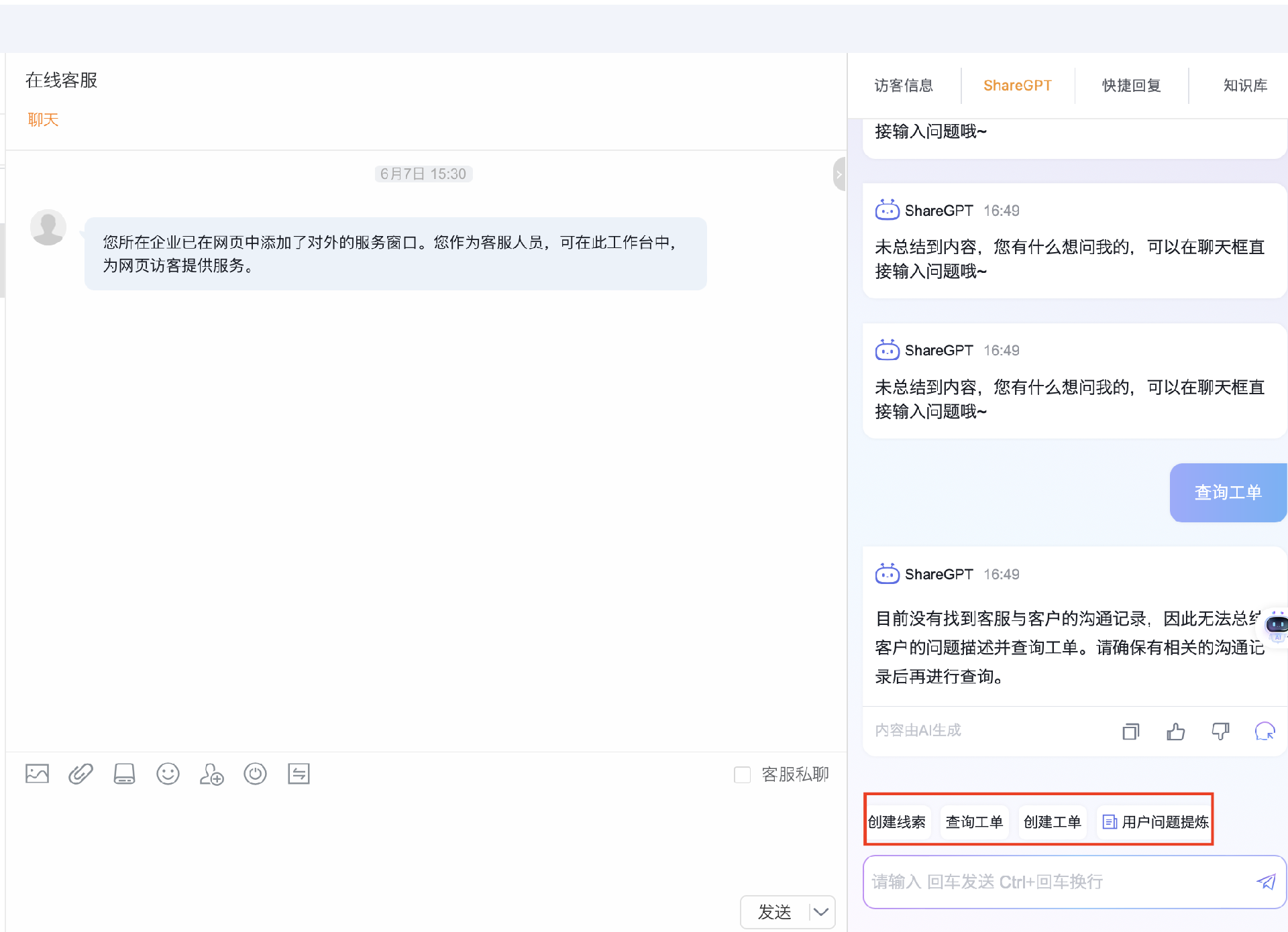Switch to the 访客信息 tab
Image resolution: width=1288 pixels, height=932 pixels.
pos(904,86)
